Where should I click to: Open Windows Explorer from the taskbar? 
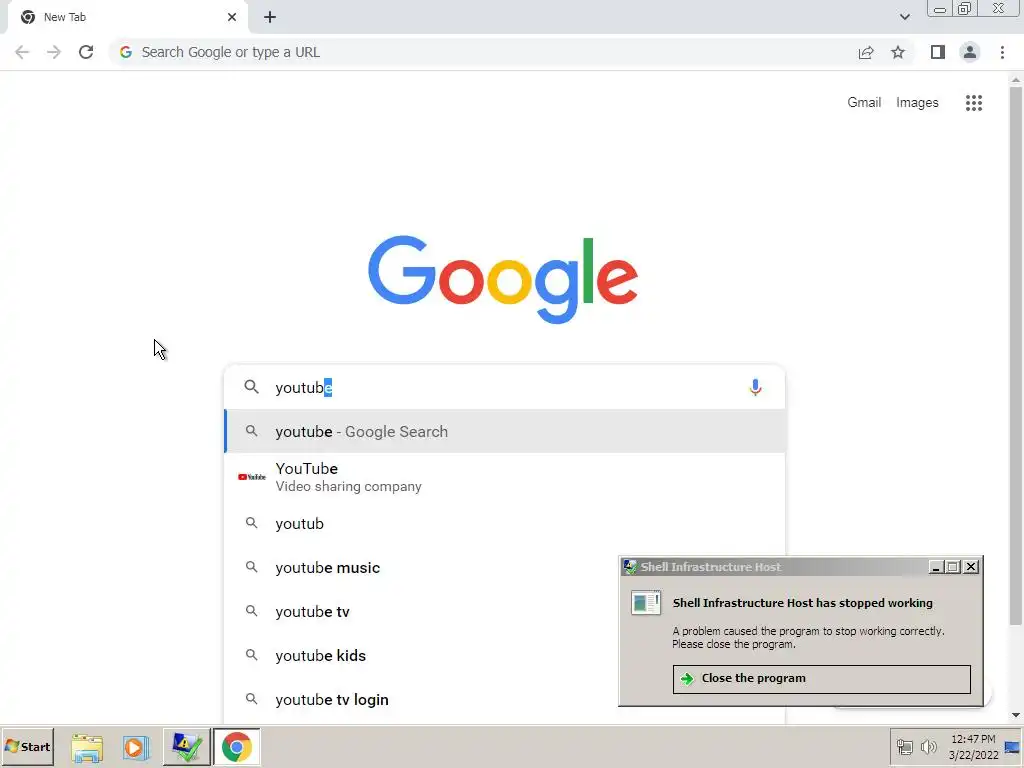tap(87, 747)
